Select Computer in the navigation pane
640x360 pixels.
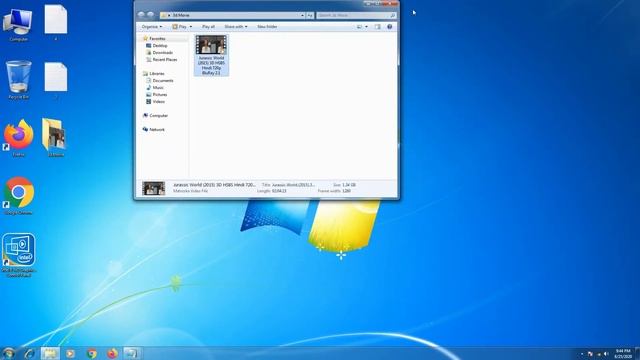[155, 116]
